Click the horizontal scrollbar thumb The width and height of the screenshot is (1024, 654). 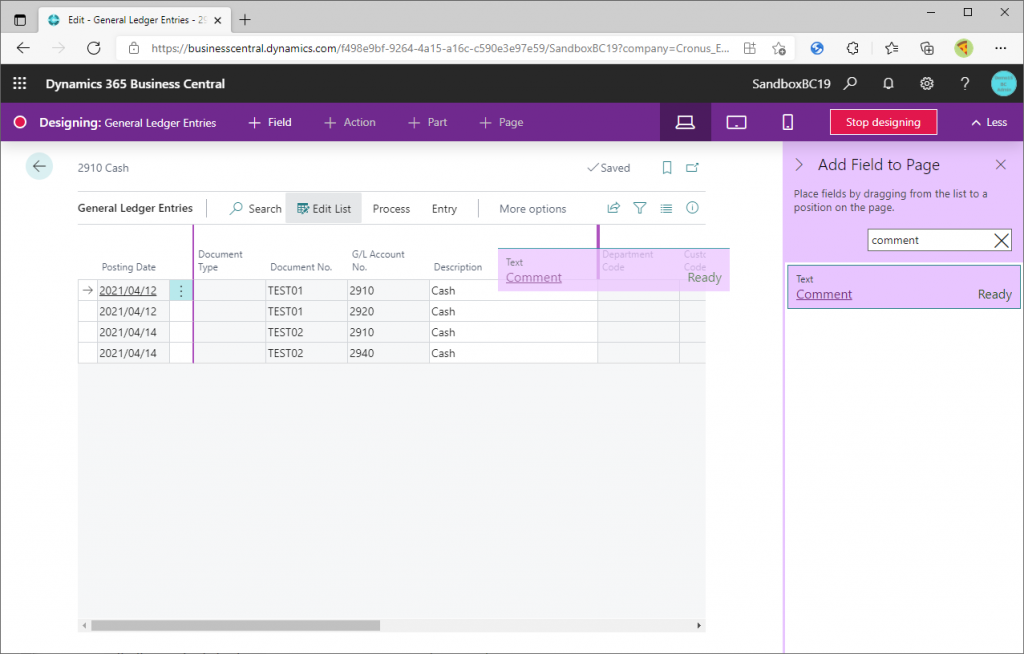pos(236,626)
